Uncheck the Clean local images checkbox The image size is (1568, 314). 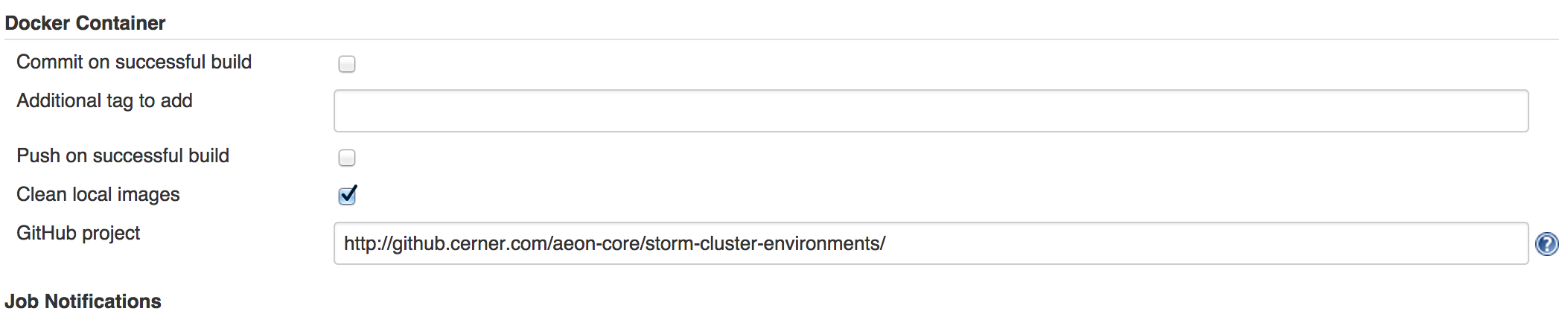pos(347,196)
